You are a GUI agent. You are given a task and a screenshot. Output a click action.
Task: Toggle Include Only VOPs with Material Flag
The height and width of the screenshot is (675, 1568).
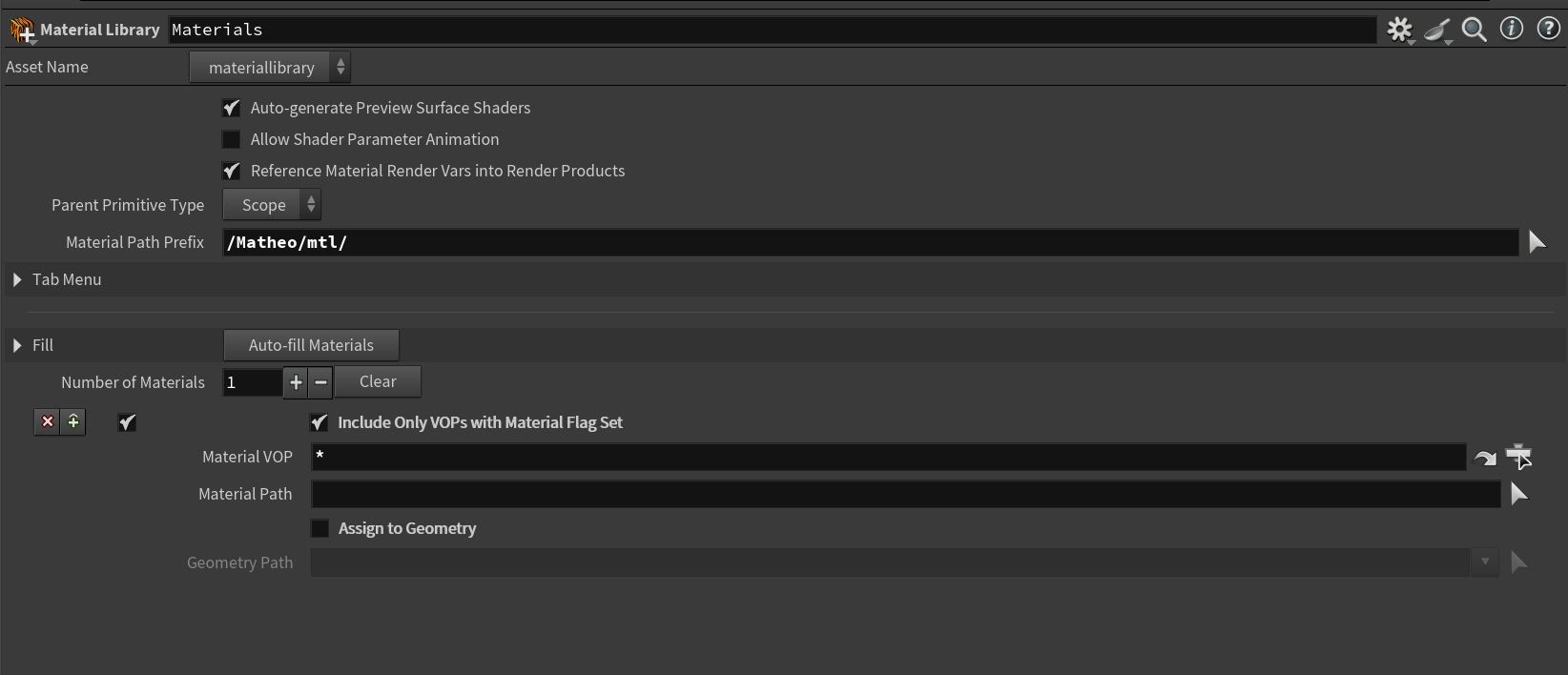320,422
